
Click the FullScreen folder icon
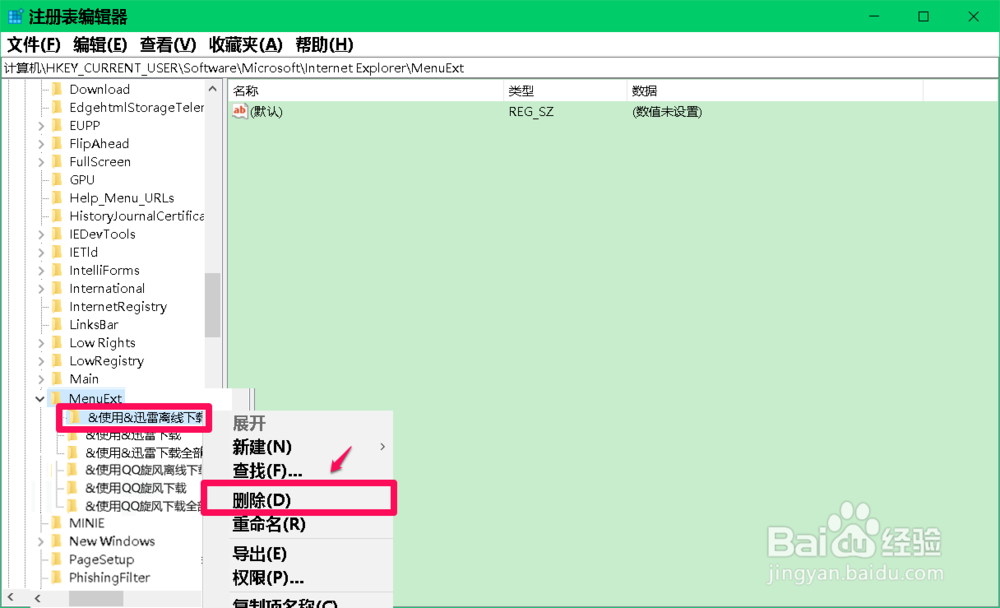coord(57,161)
